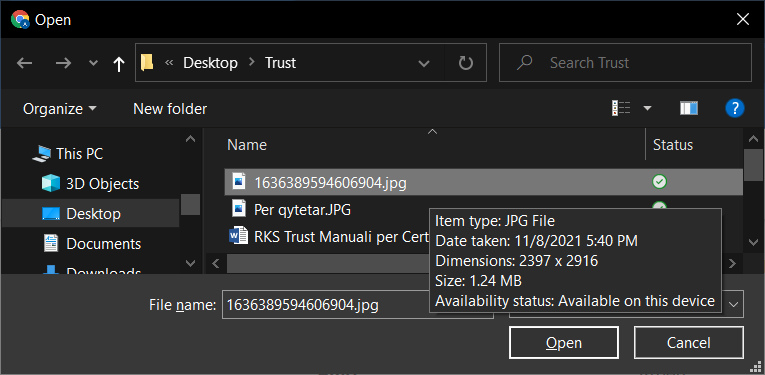The image size is (765, 375).
Task: Click navigation pane scroll down arrow
Action: (191, 263)
